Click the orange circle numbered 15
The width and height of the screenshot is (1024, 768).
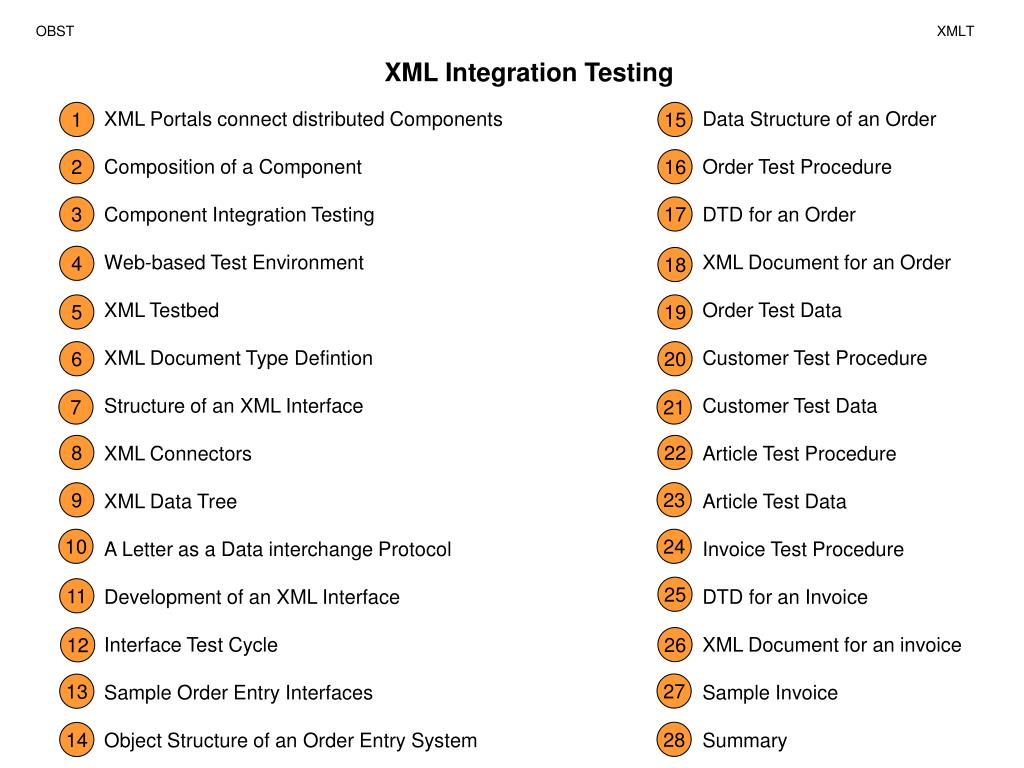coord(675,120)
